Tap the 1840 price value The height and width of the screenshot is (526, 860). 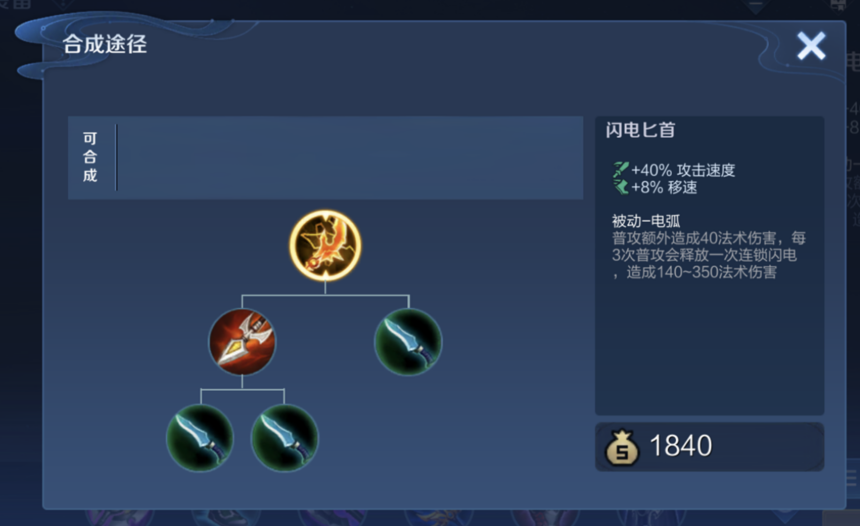(x=681, y=445)
